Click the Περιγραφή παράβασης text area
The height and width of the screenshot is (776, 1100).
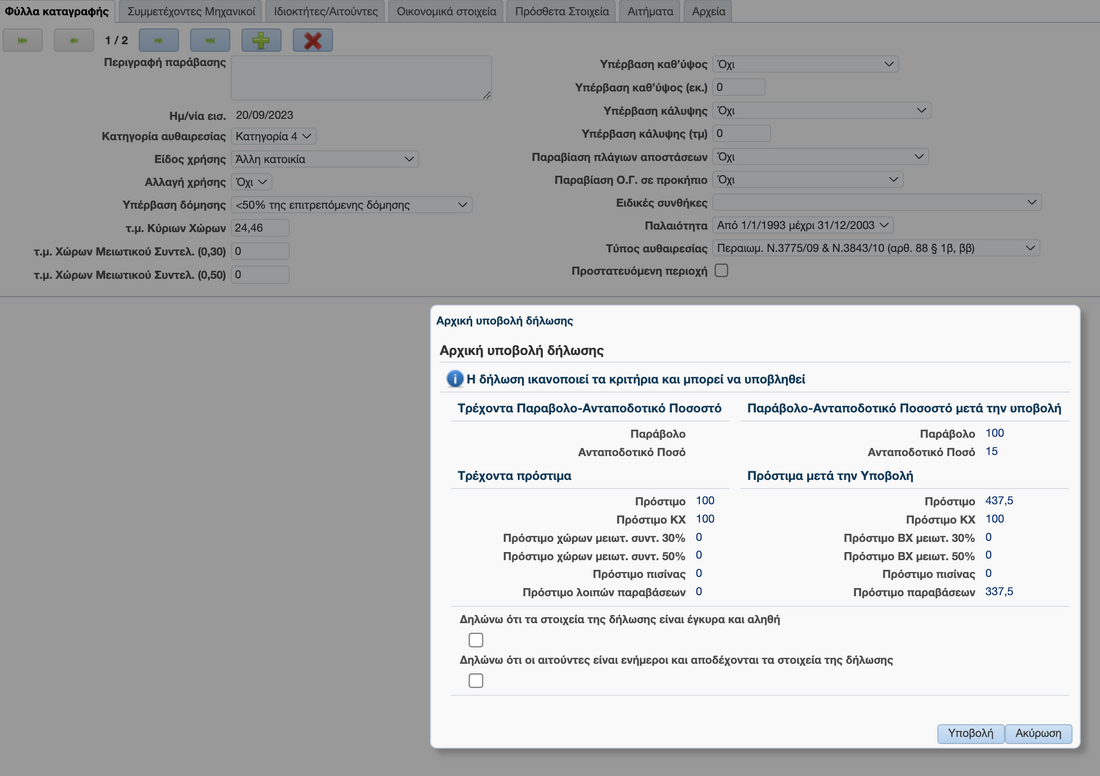point(361,78)
